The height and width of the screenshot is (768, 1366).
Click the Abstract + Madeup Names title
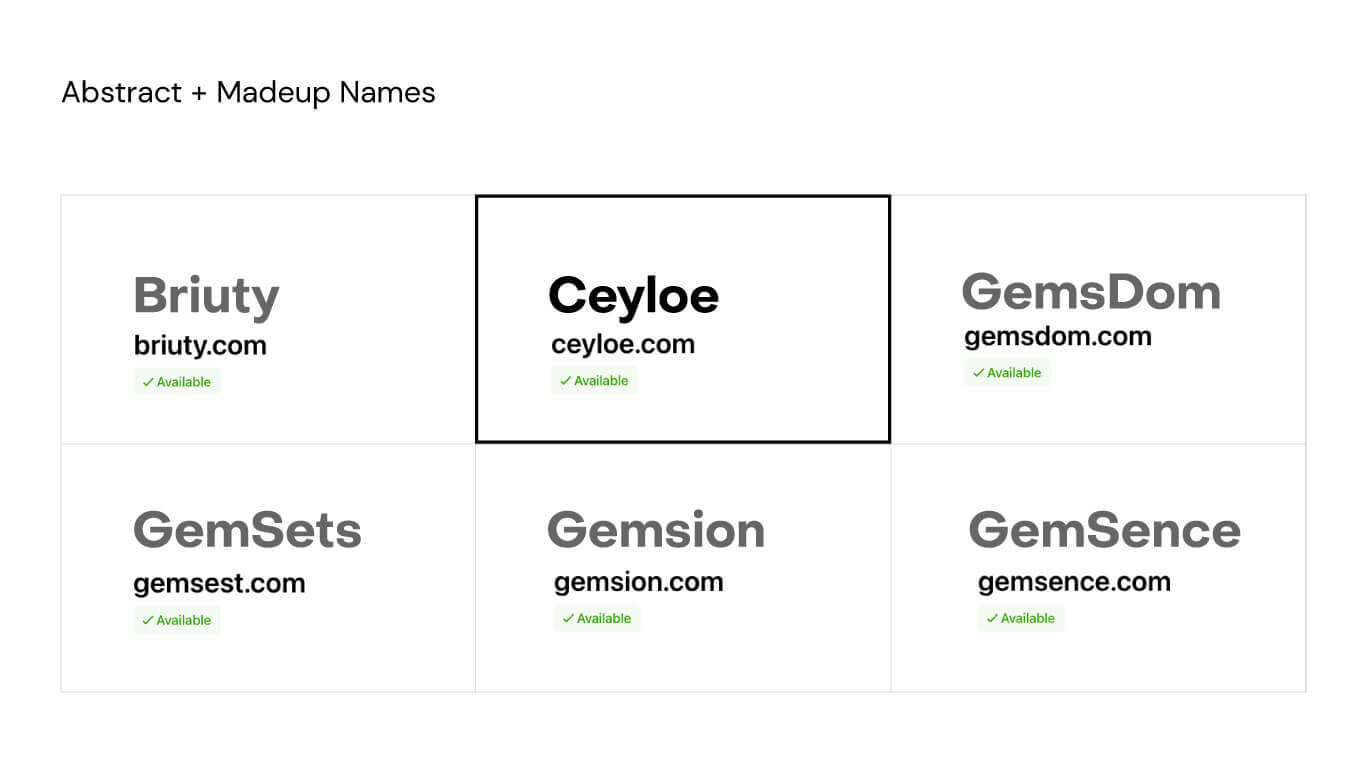tap(248, 93)
